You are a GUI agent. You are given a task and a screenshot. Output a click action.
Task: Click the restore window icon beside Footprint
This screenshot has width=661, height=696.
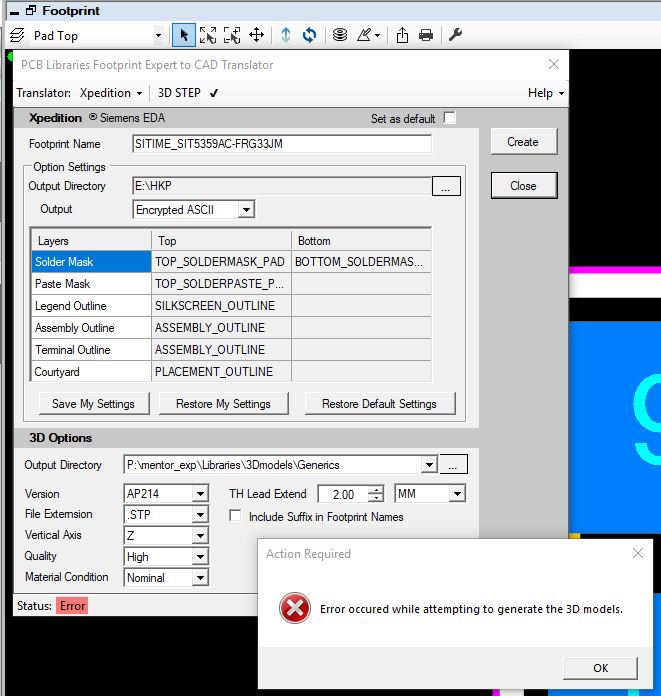click(x=31, y=10)
